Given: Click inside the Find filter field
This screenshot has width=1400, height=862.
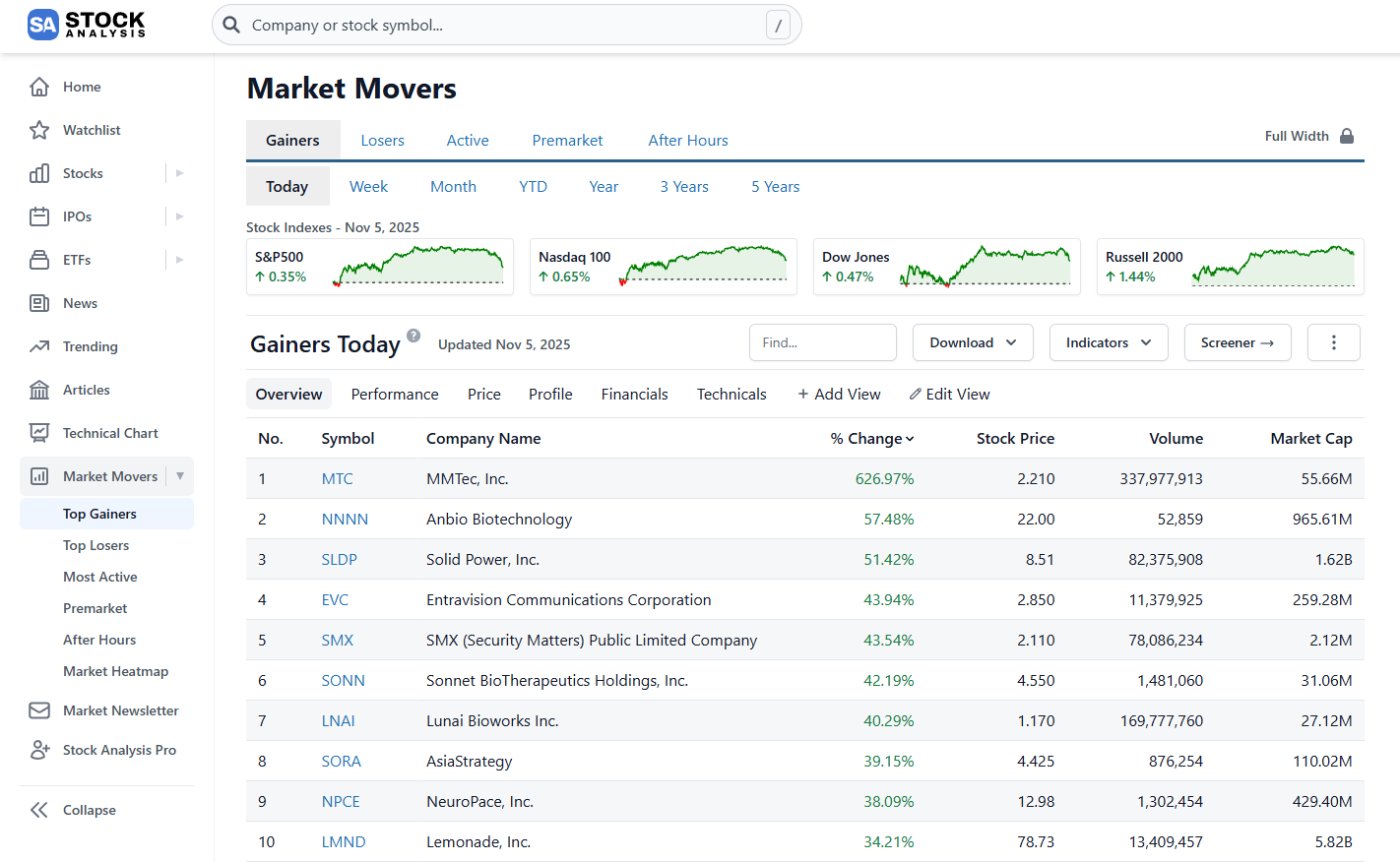Looking at the screenshot, I should pyautogui.click(x=822, y=341).
